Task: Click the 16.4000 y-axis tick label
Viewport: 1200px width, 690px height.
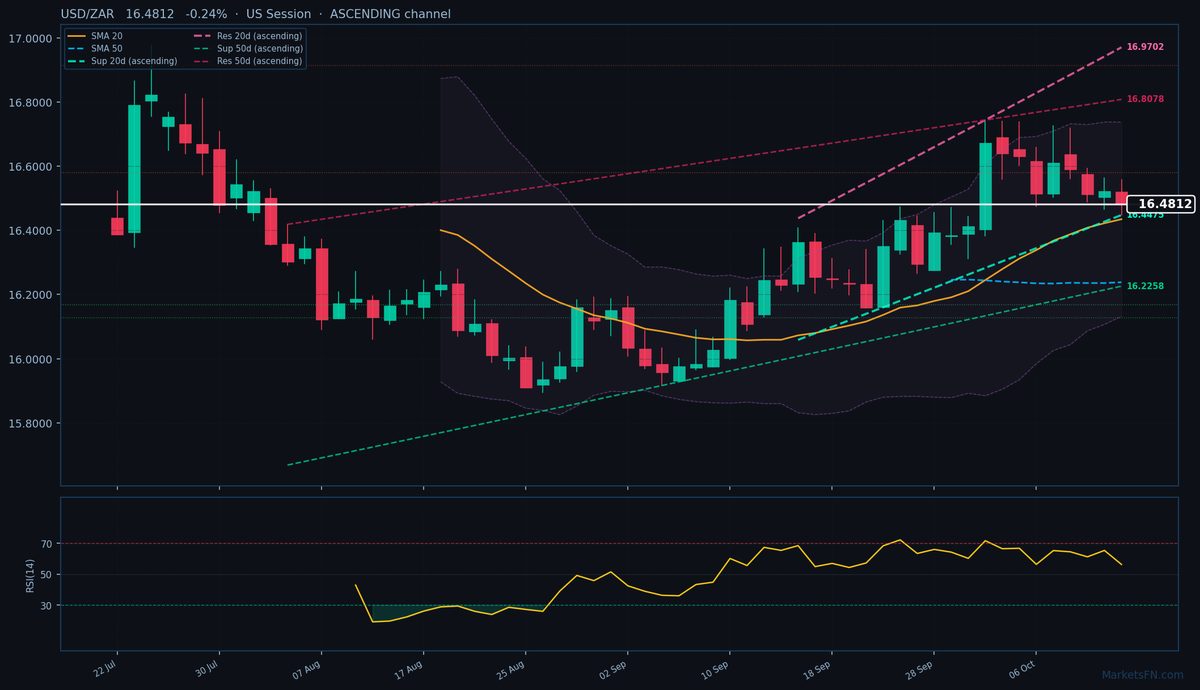Action: 33,231
